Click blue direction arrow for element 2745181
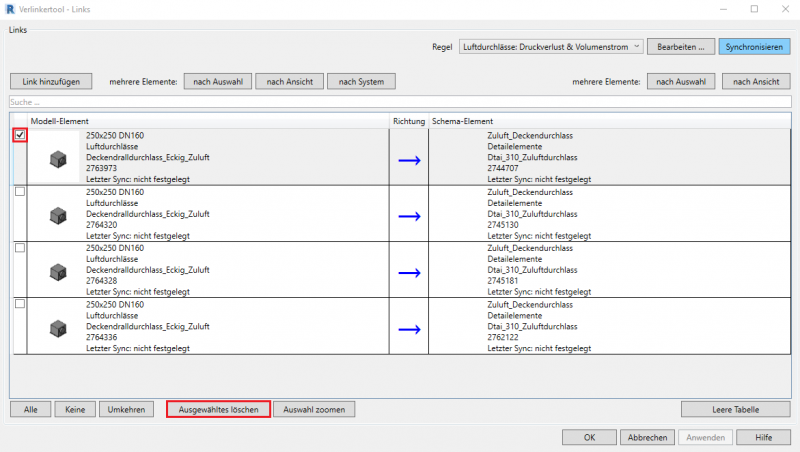800x452 pixels. 409,271
